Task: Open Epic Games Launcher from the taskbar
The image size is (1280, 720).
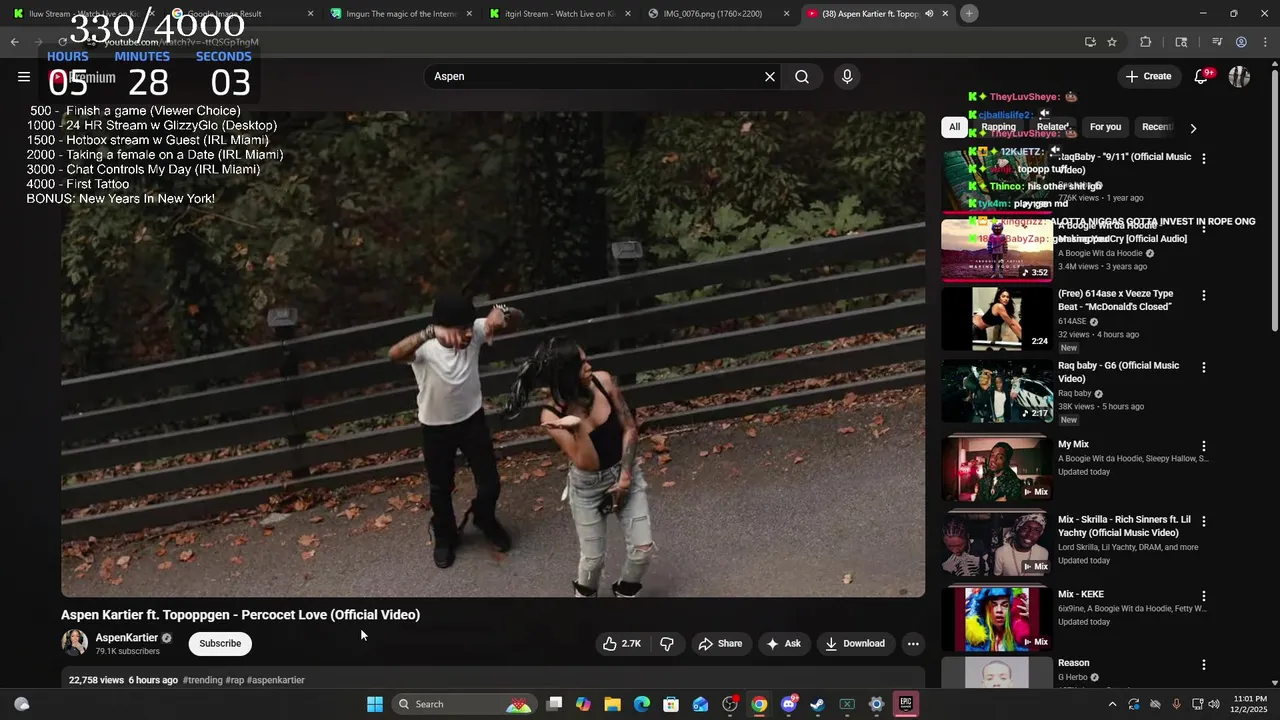Action: coord(906,704)
